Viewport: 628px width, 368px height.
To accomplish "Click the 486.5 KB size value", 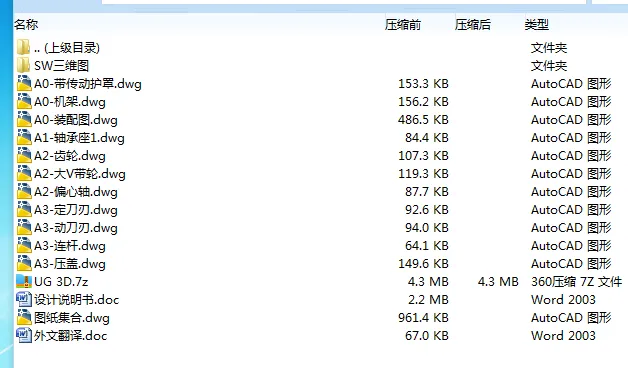I will coord(423,120).
